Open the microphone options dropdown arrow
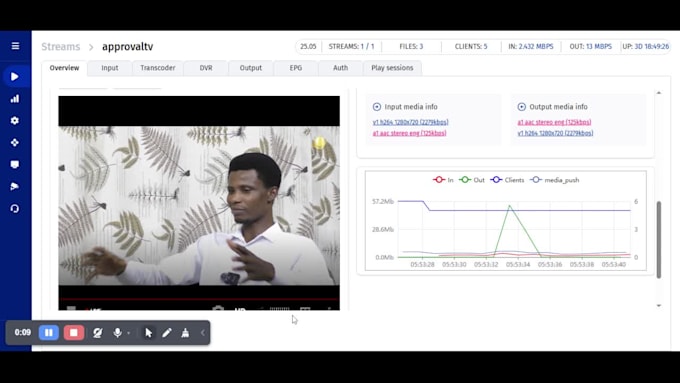 129,333
